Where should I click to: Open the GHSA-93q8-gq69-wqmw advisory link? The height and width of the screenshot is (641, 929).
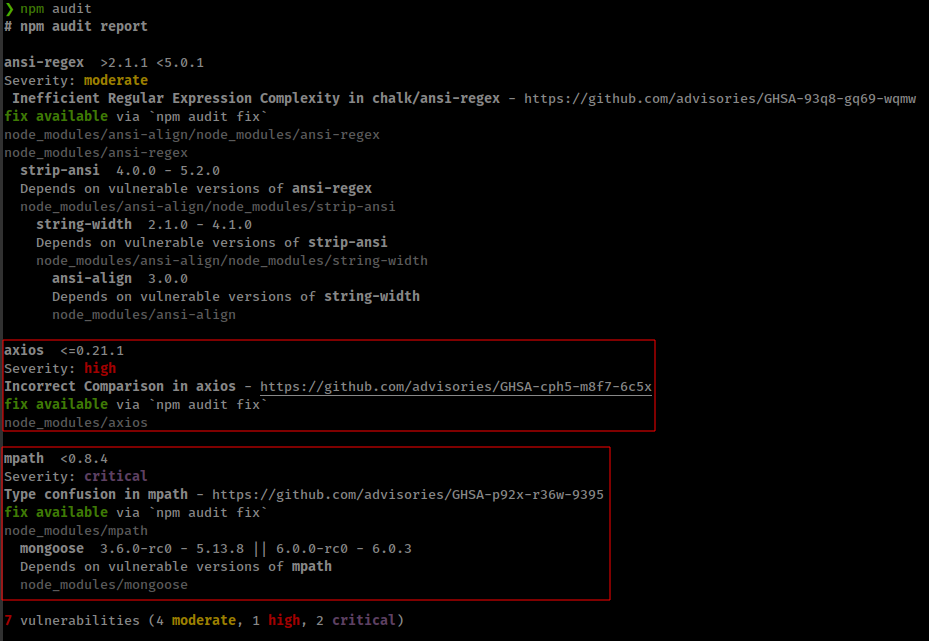(x=719, y=99)
